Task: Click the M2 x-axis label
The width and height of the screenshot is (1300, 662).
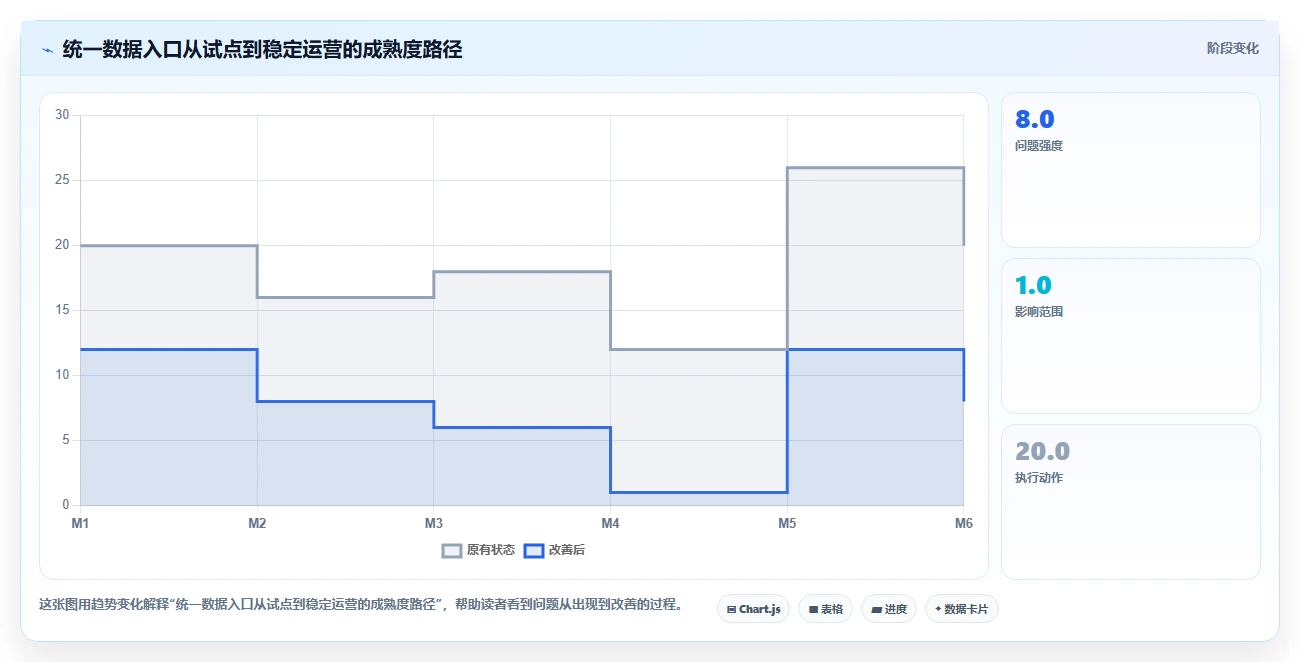Action: 257,523
